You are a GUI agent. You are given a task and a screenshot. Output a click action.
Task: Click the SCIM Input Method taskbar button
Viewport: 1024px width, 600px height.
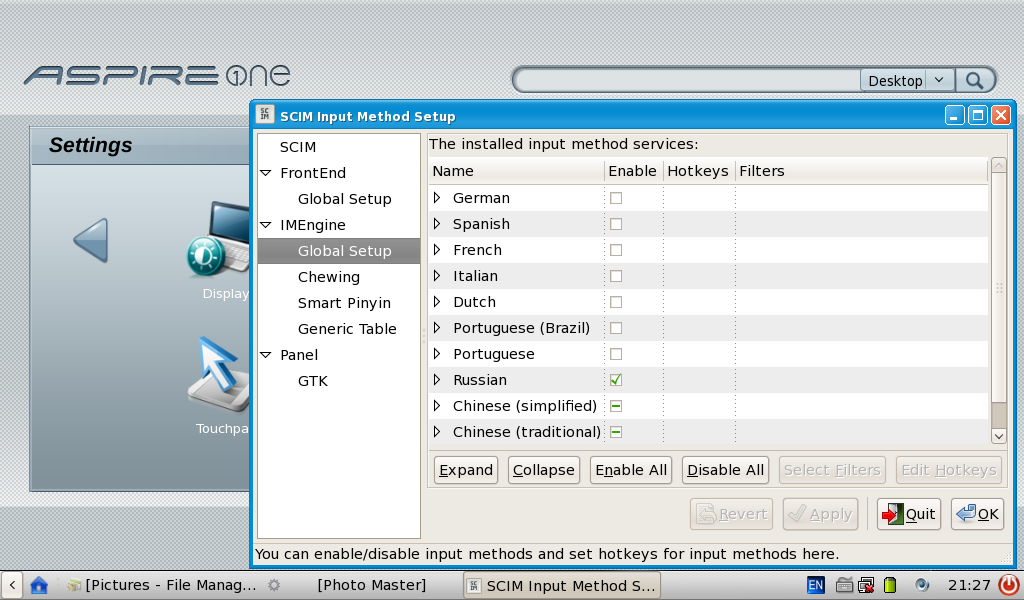pyautogui.click(x=562, y=585)
